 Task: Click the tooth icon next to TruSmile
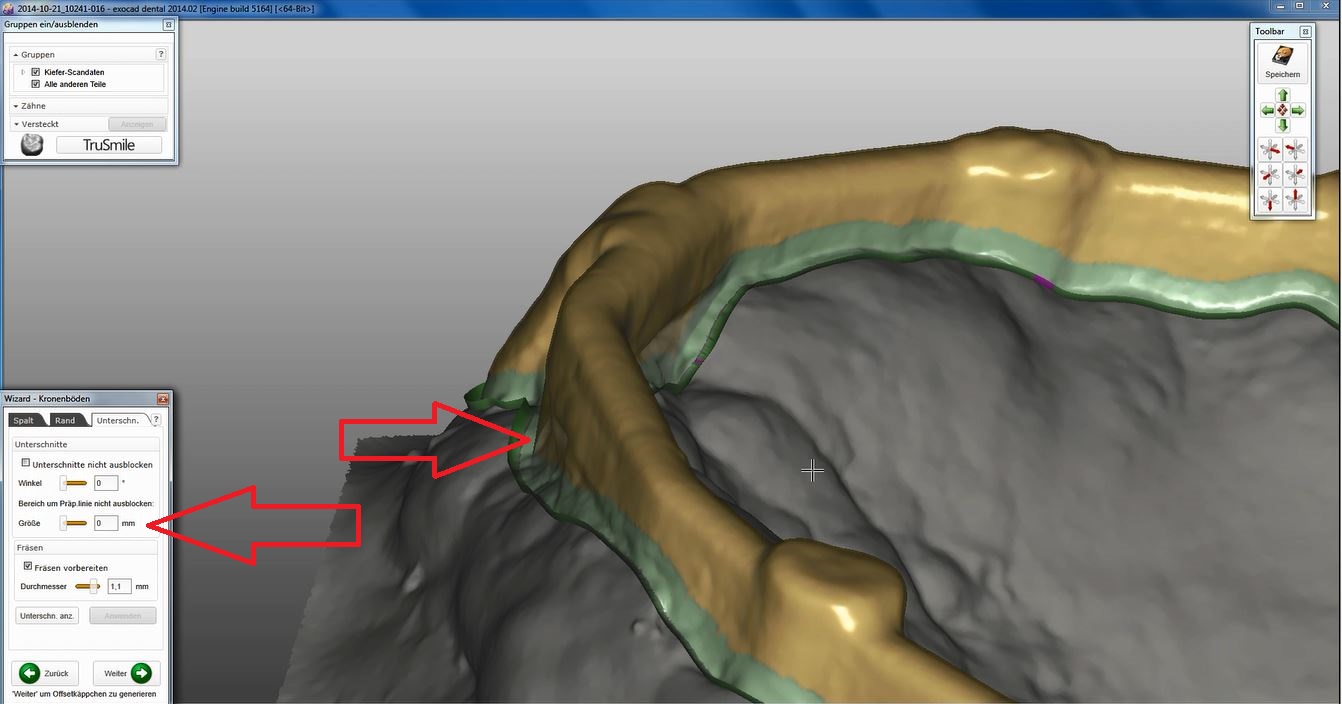click(x=32, y=145)
